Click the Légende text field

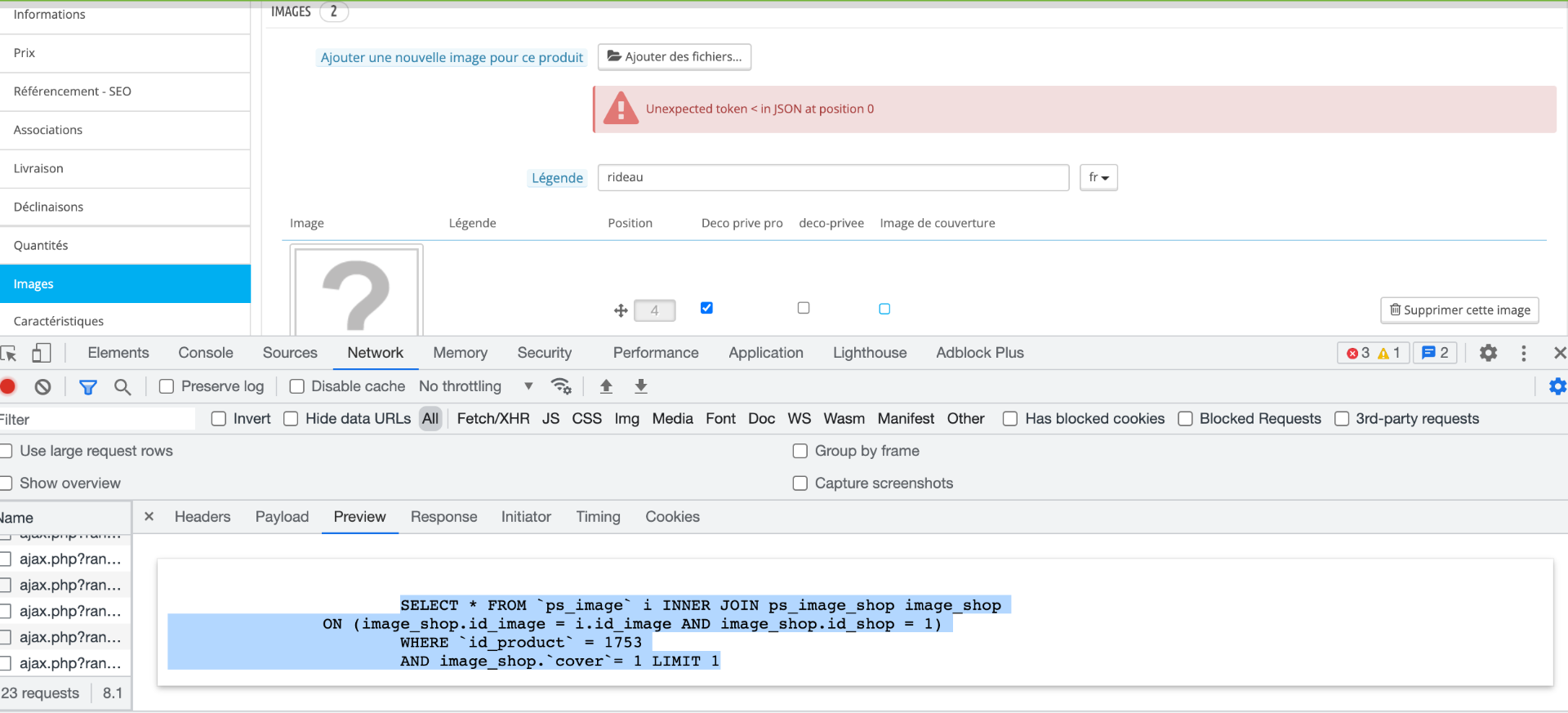(833, 177)
